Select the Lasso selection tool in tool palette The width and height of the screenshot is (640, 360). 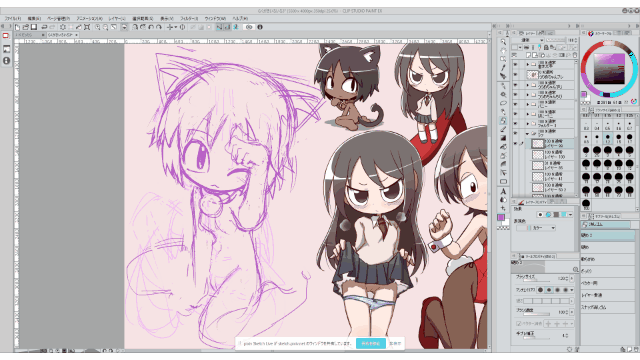[503, 103]
